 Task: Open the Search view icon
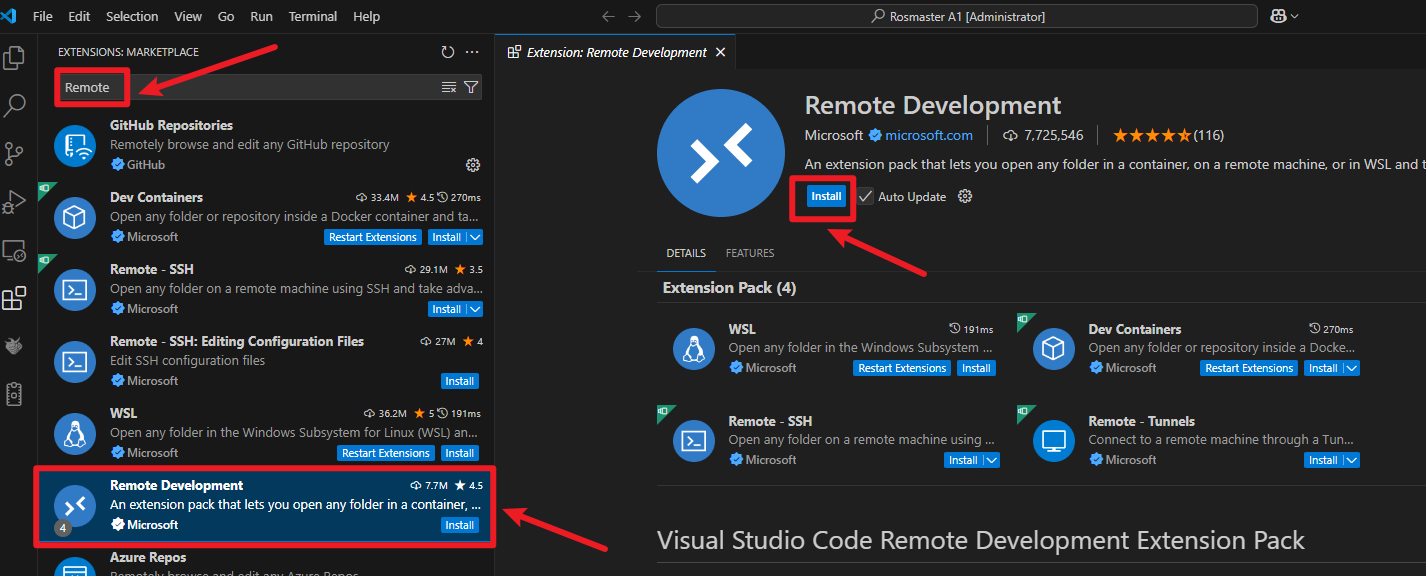tap(14, 105)
